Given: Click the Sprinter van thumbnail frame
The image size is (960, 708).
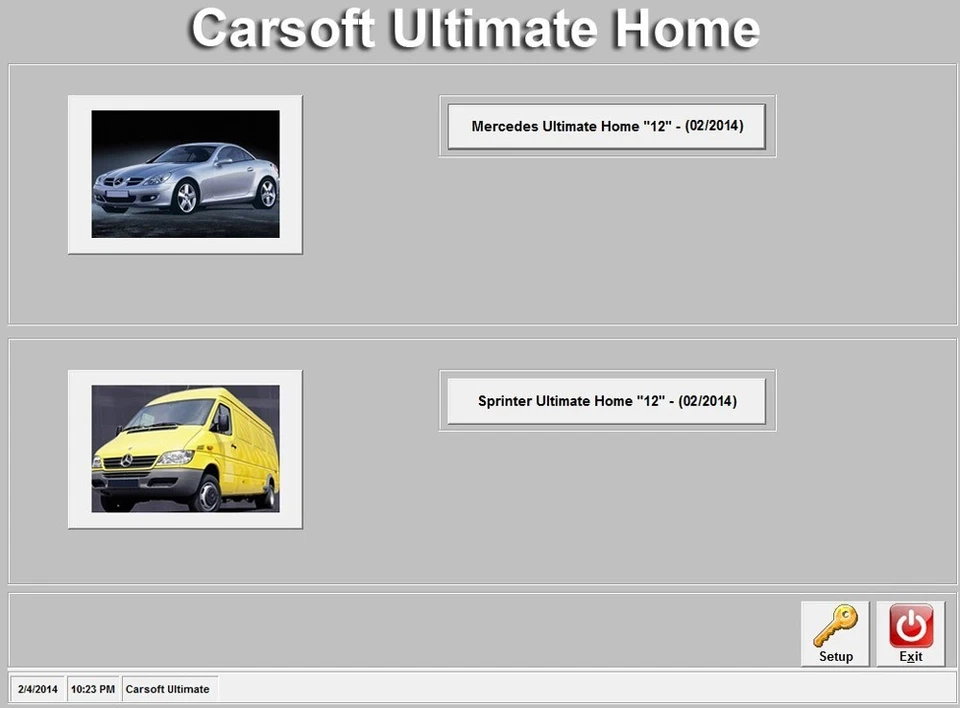Looking at the screenshot, I should coord(184,447).
